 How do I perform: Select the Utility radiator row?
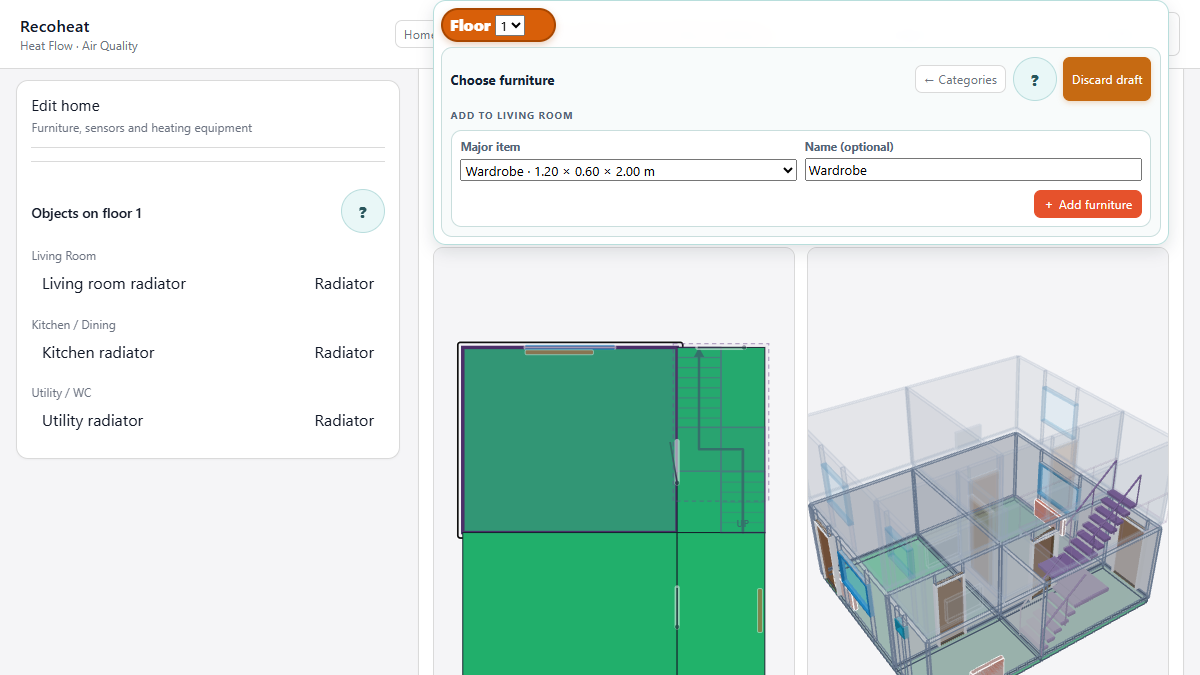(x=208, y=421)
